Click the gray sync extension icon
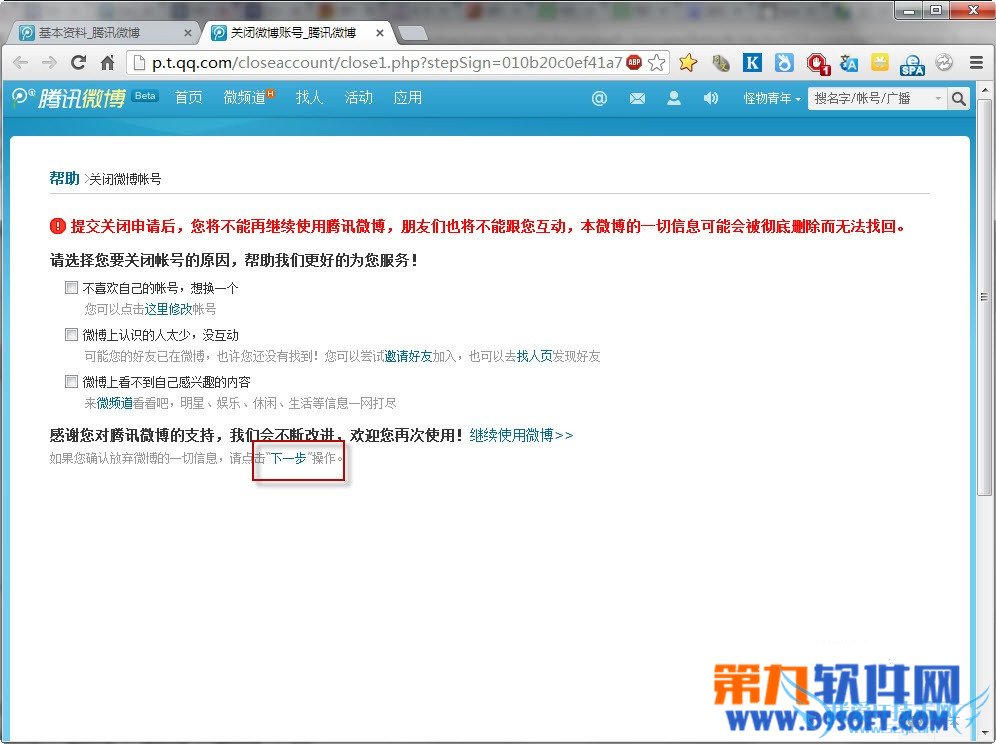This screenshot has height=744, width=996. (944, 62)
